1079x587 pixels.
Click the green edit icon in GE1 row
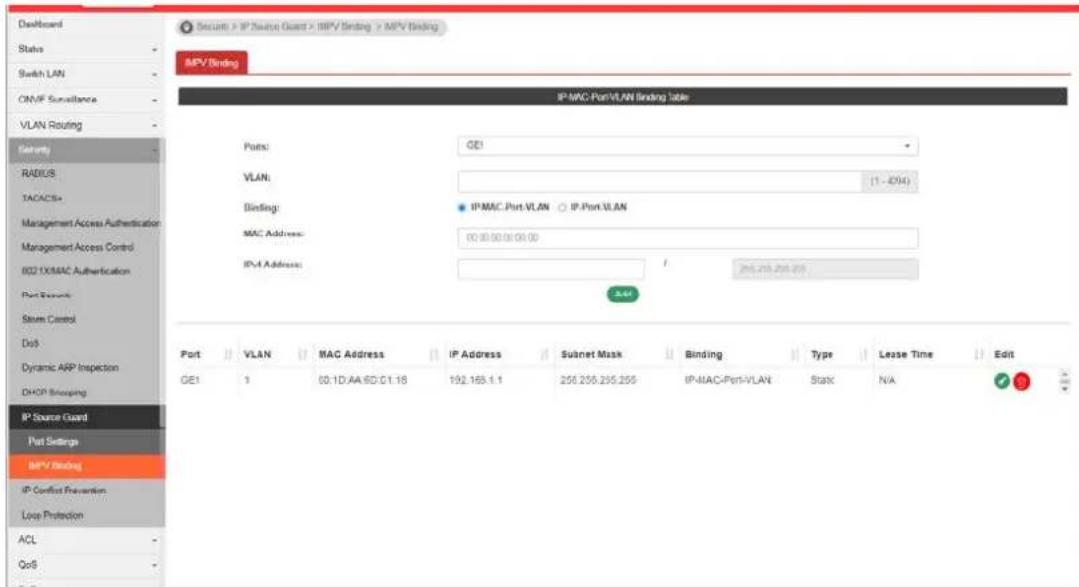pos(1002,381)
